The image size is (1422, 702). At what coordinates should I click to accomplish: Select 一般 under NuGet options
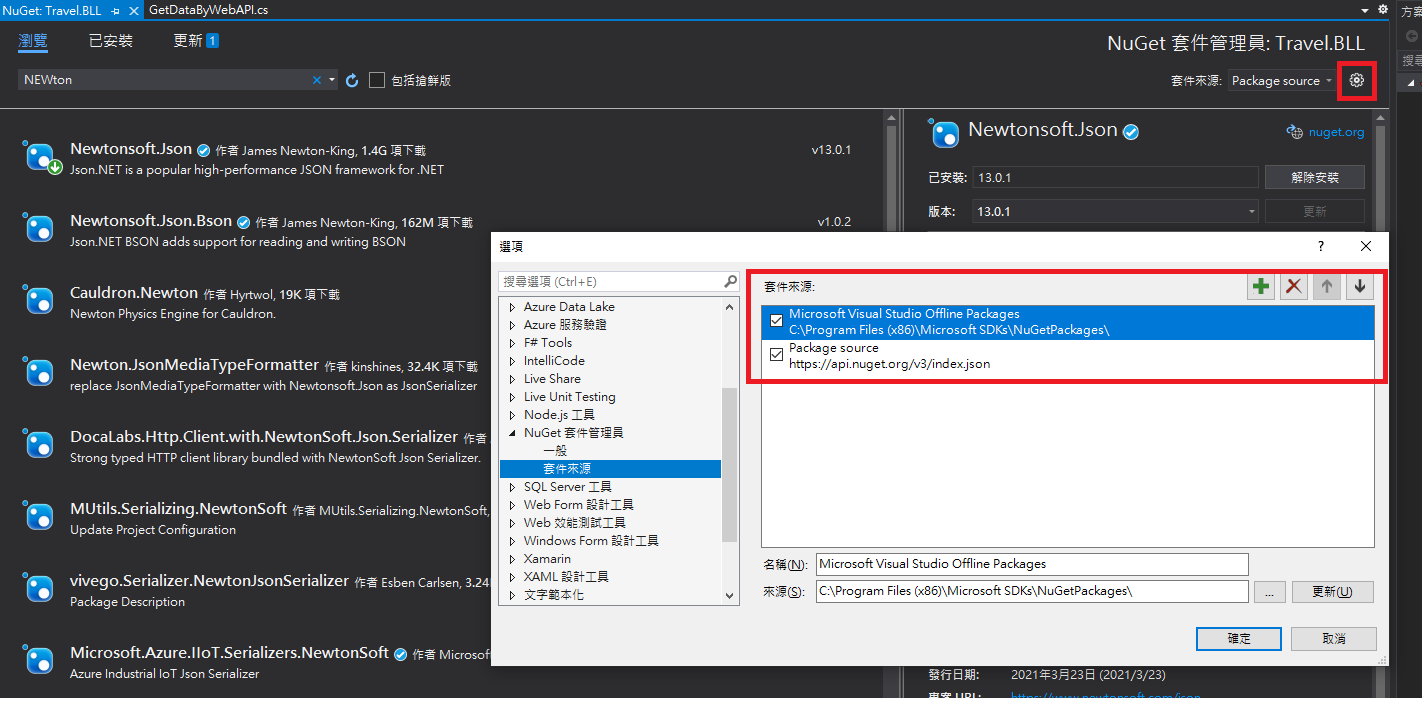coord(555,451)
